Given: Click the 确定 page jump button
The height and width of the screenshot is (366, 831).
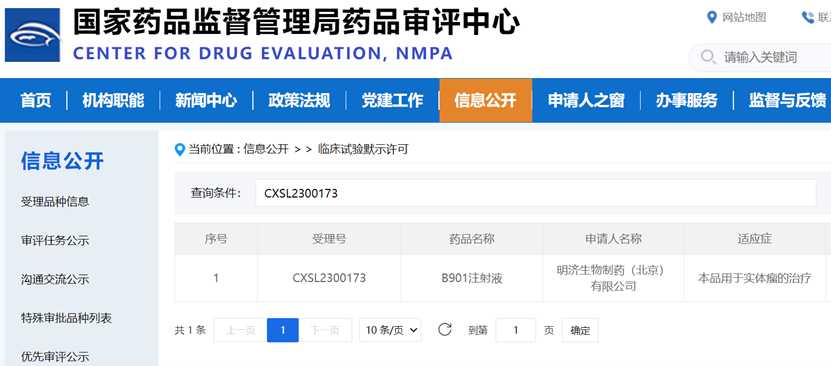Looking at the screenshot, I should (x=580, y=331).
